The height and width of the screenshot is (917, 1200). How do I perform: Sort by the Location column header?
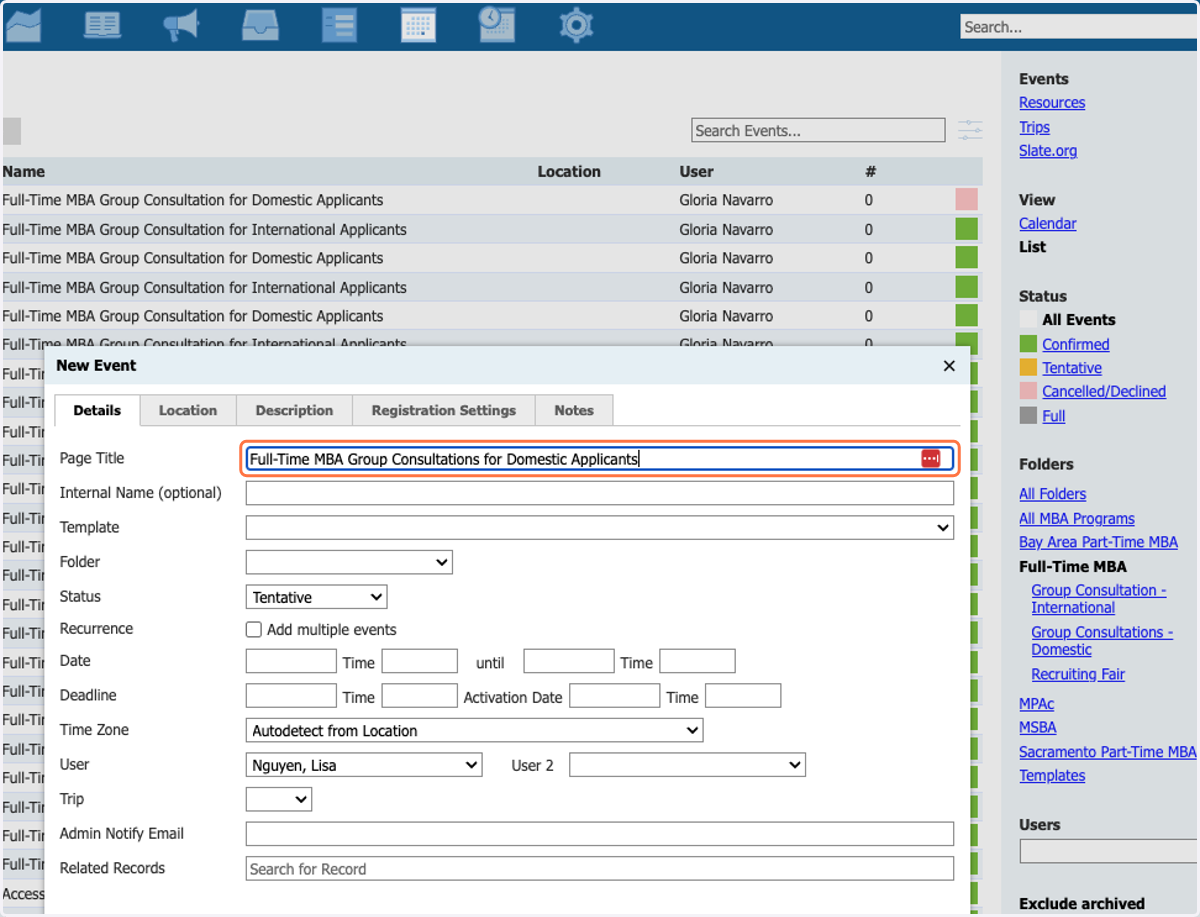point(569,172)
